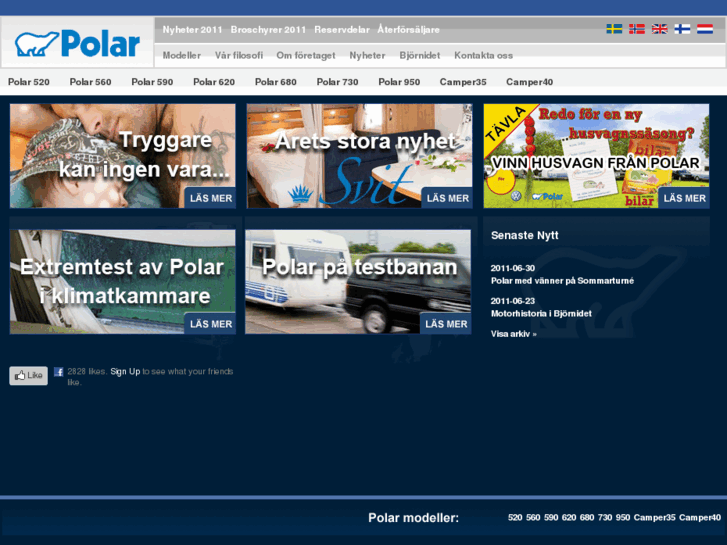727x545 pixels.
Task: Select the Polar 950 model tab
Action: point(399,82)
